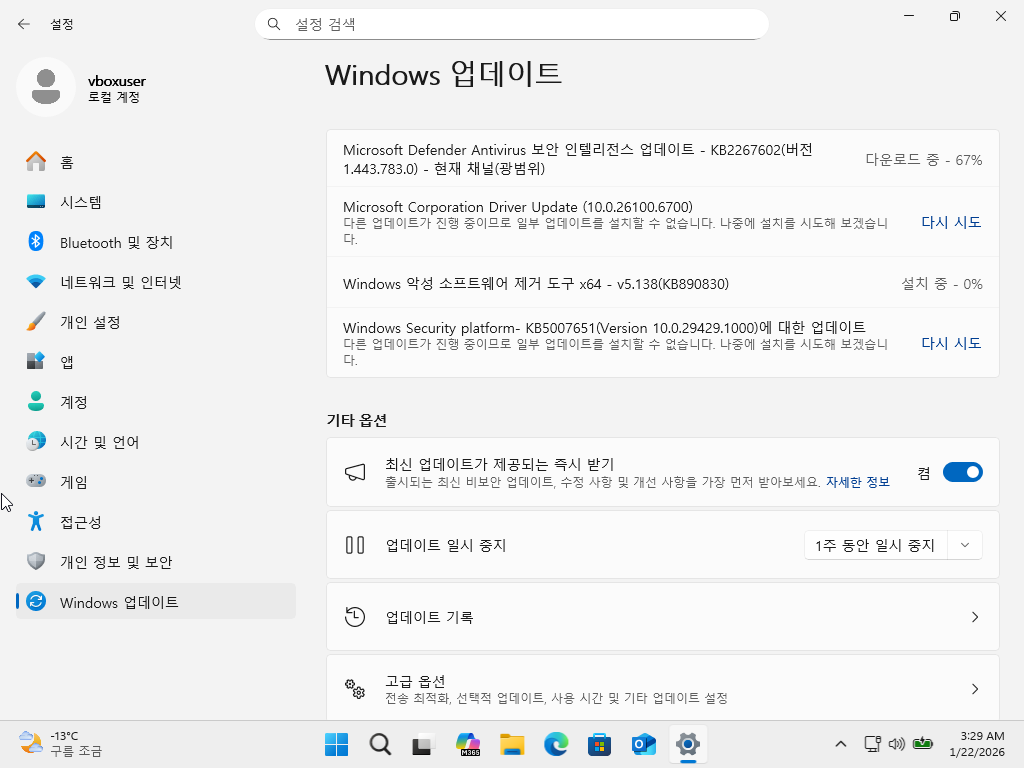Launch Microsoft 365 Copilot from taskbar
Viewport: 1024px width, 768px height.
[x=468, y=744]
